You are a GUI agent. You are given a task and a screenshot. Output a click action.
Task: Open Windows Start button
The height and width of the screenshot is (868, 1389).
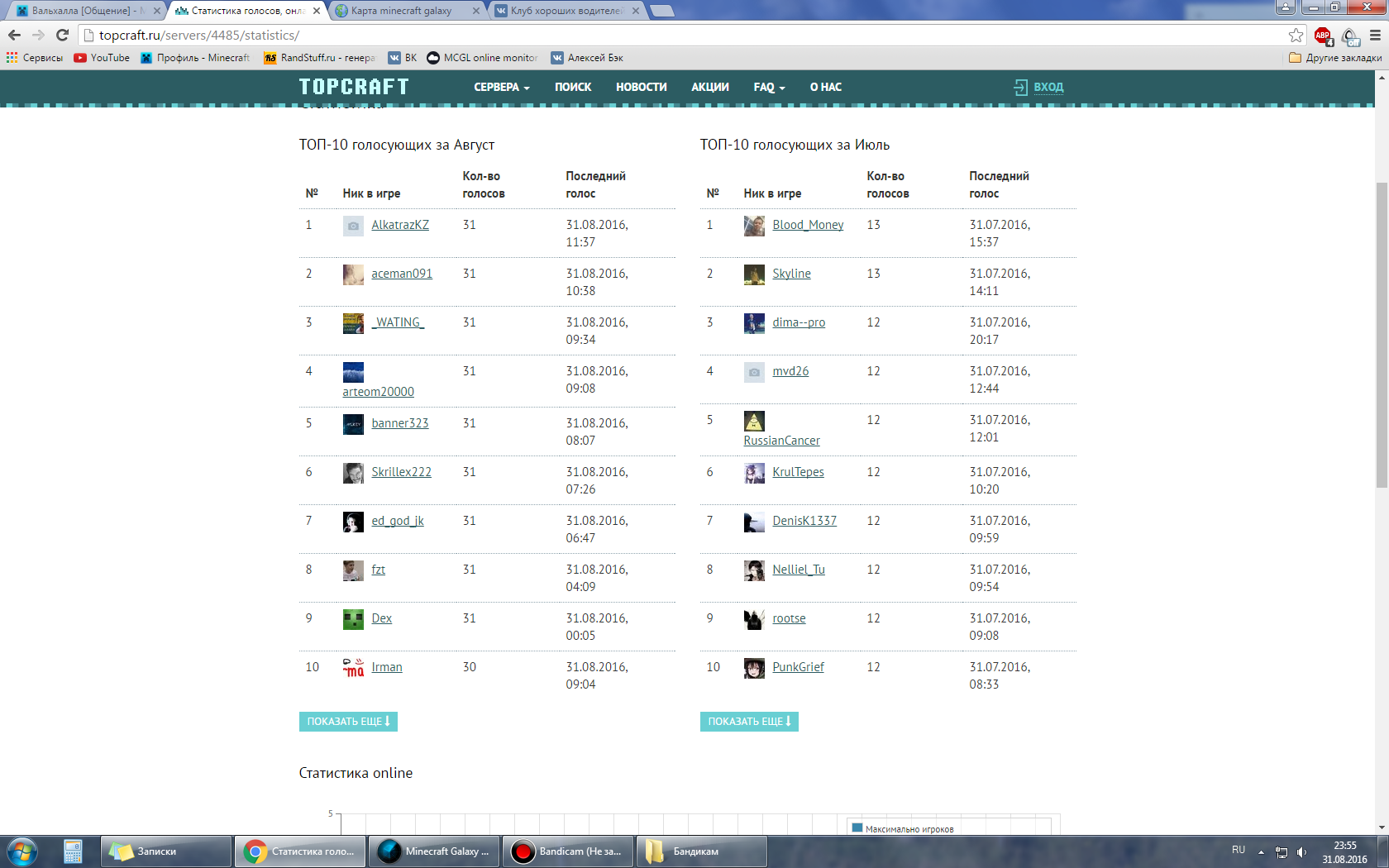click(22, 851)
